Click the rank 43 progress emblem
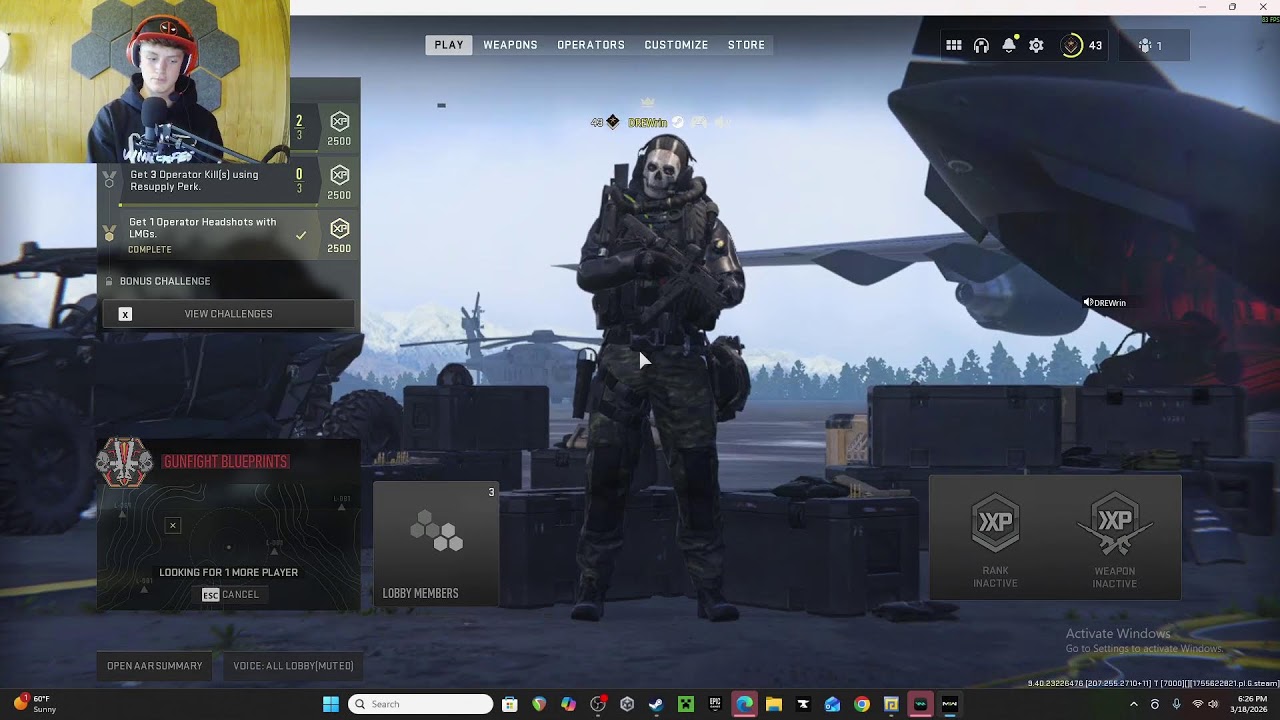Screen dimensions: 1280x720 click(1071, 46)
